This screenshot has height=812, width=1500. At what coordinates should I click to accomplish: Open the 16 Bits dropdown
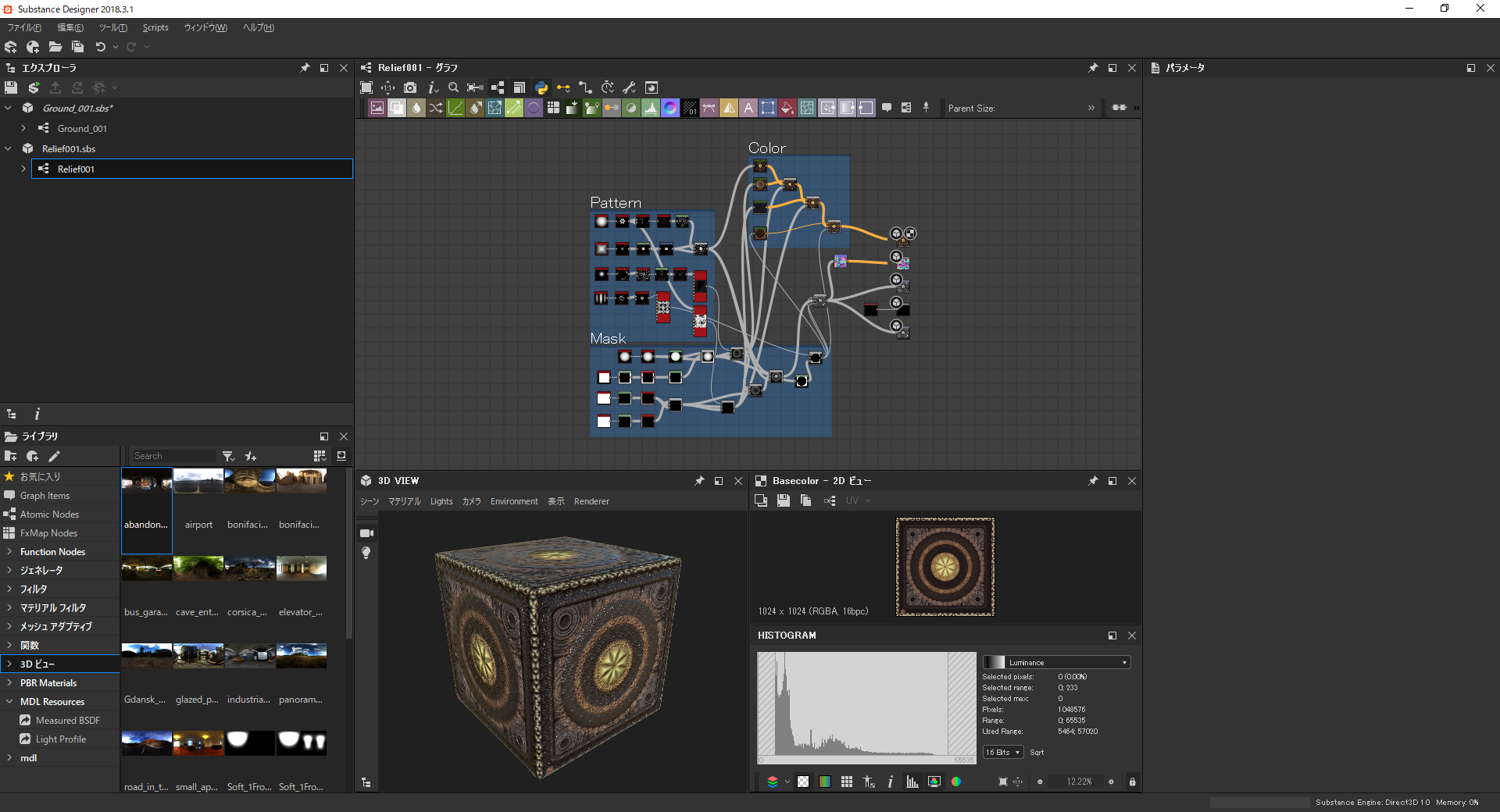point(1003,753)
